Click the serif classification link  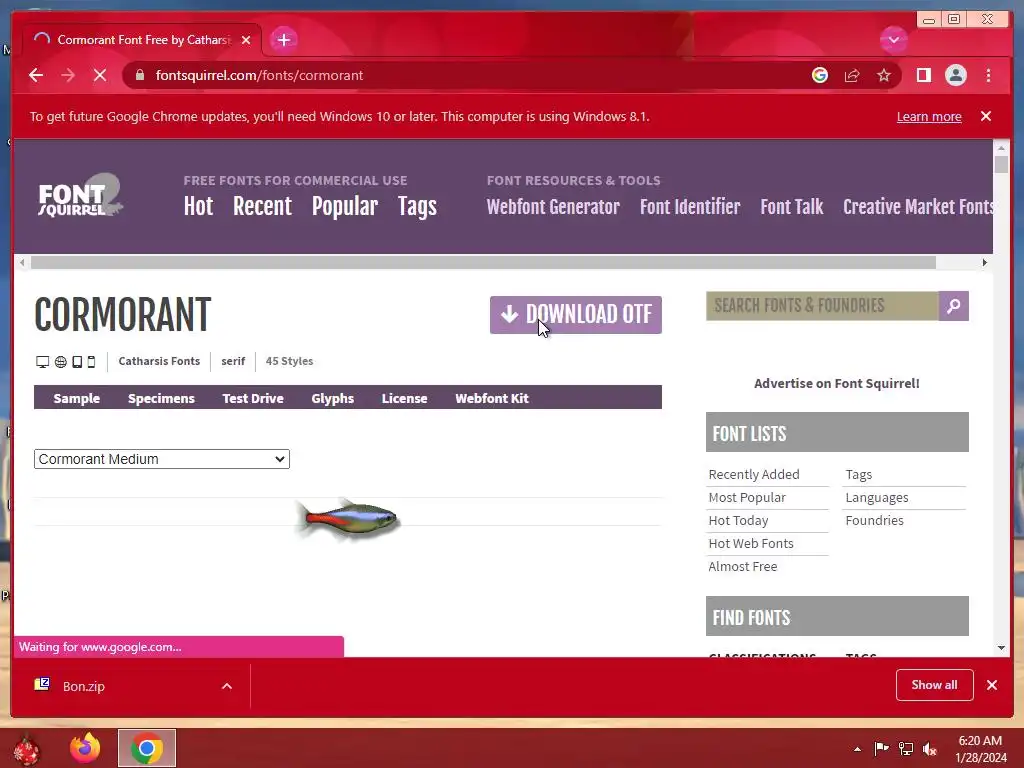coord(233,361)
